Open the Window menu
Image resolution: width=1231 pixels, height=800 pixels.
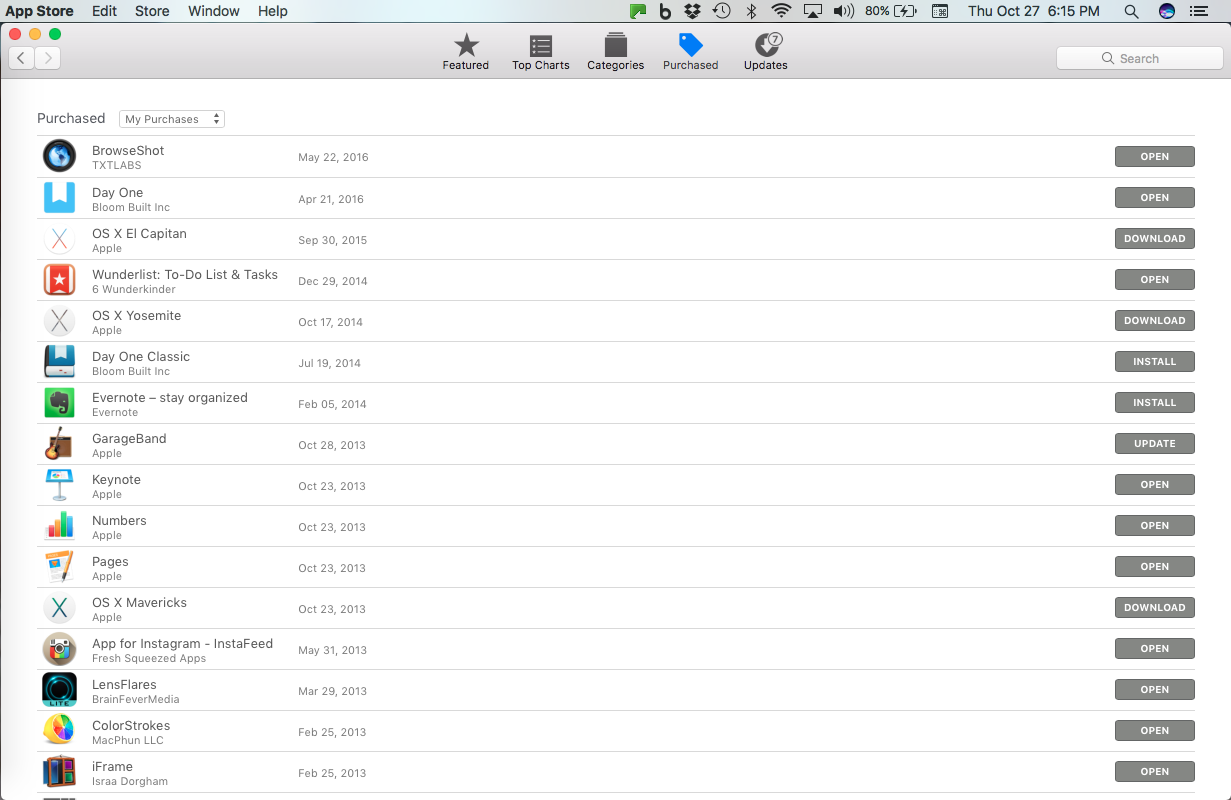(x=214, y=11)
